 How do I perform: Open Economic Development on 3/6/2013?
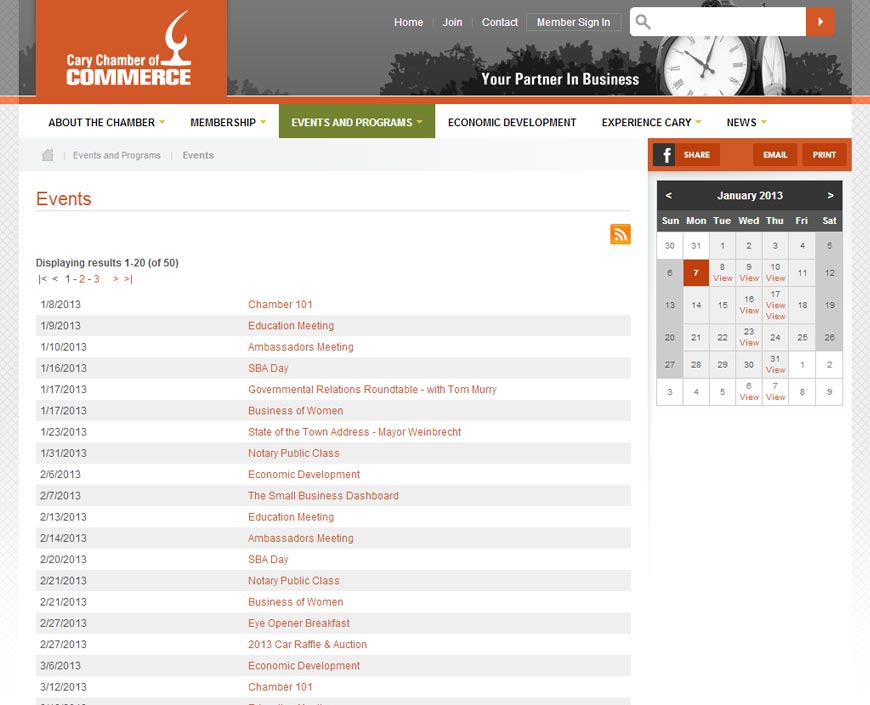304,666
